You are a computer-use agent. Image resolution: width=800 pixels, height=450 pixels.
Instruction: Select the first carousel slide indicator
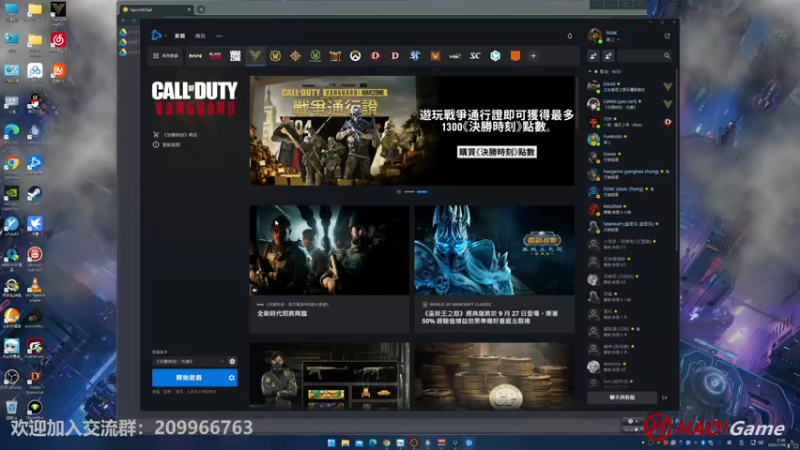pyautogui.click(x=409, y=192)
